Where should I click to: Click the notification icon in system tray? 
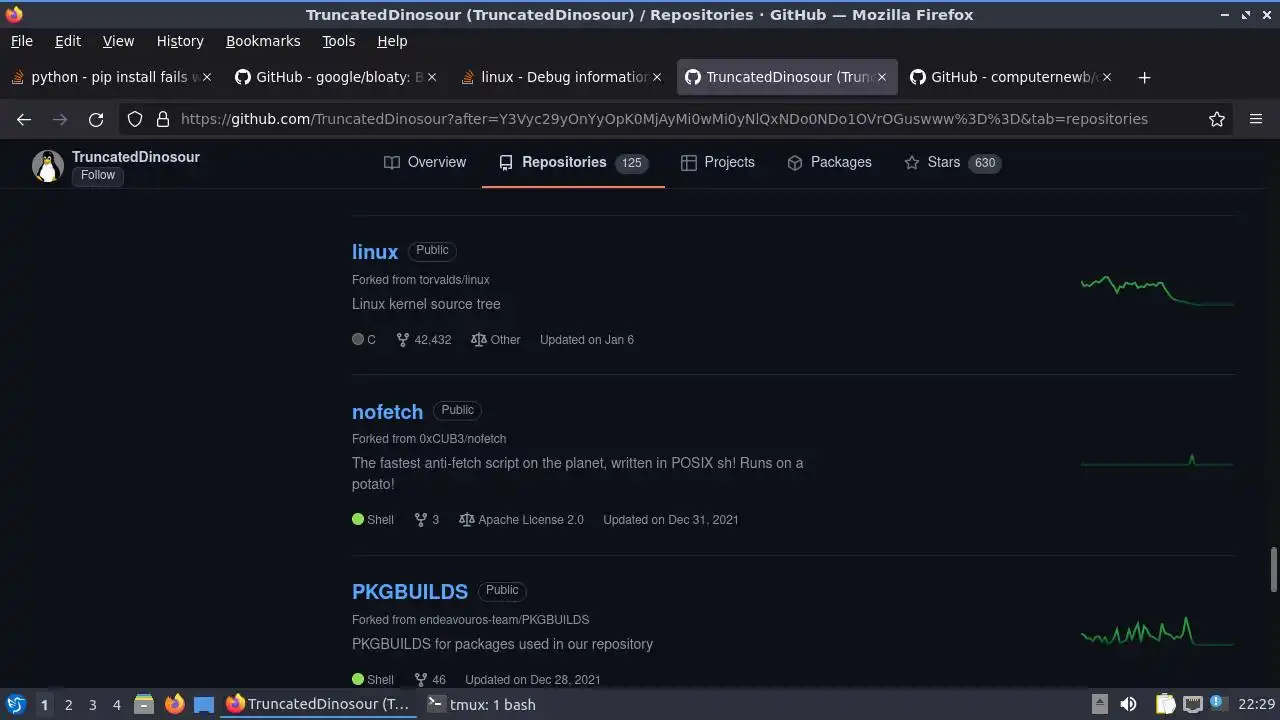[x=1218, y=704]
